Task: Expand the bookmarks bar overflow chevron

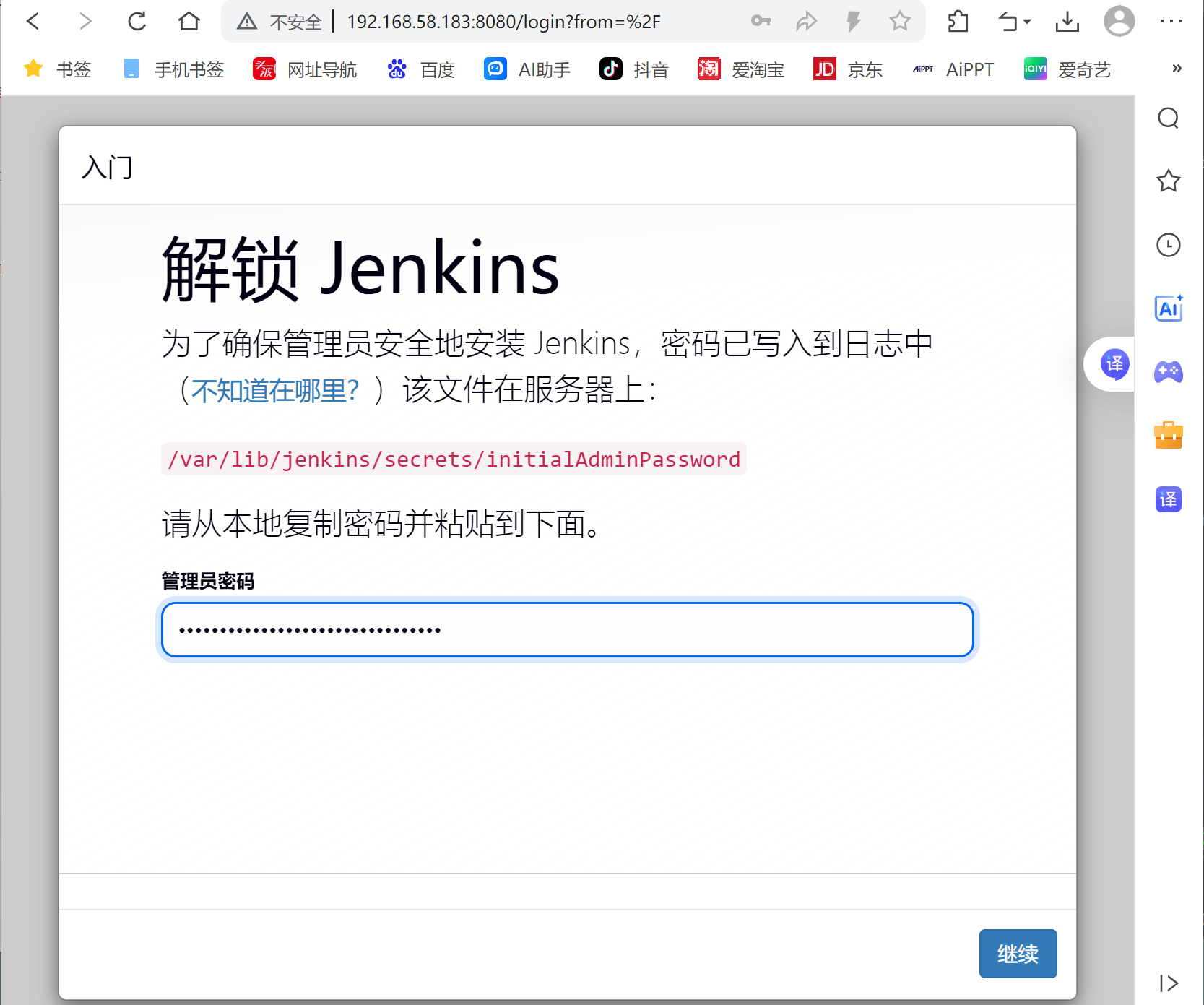Action: click(1177, 69)
